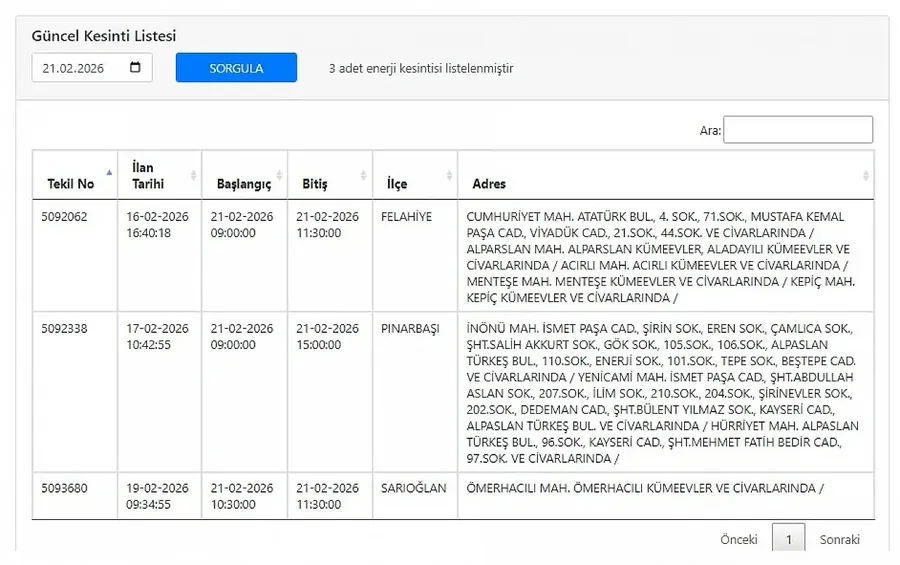The image size is (900, 565).
Task: Go to previous page with Önceki
Action: click(738, 539)
